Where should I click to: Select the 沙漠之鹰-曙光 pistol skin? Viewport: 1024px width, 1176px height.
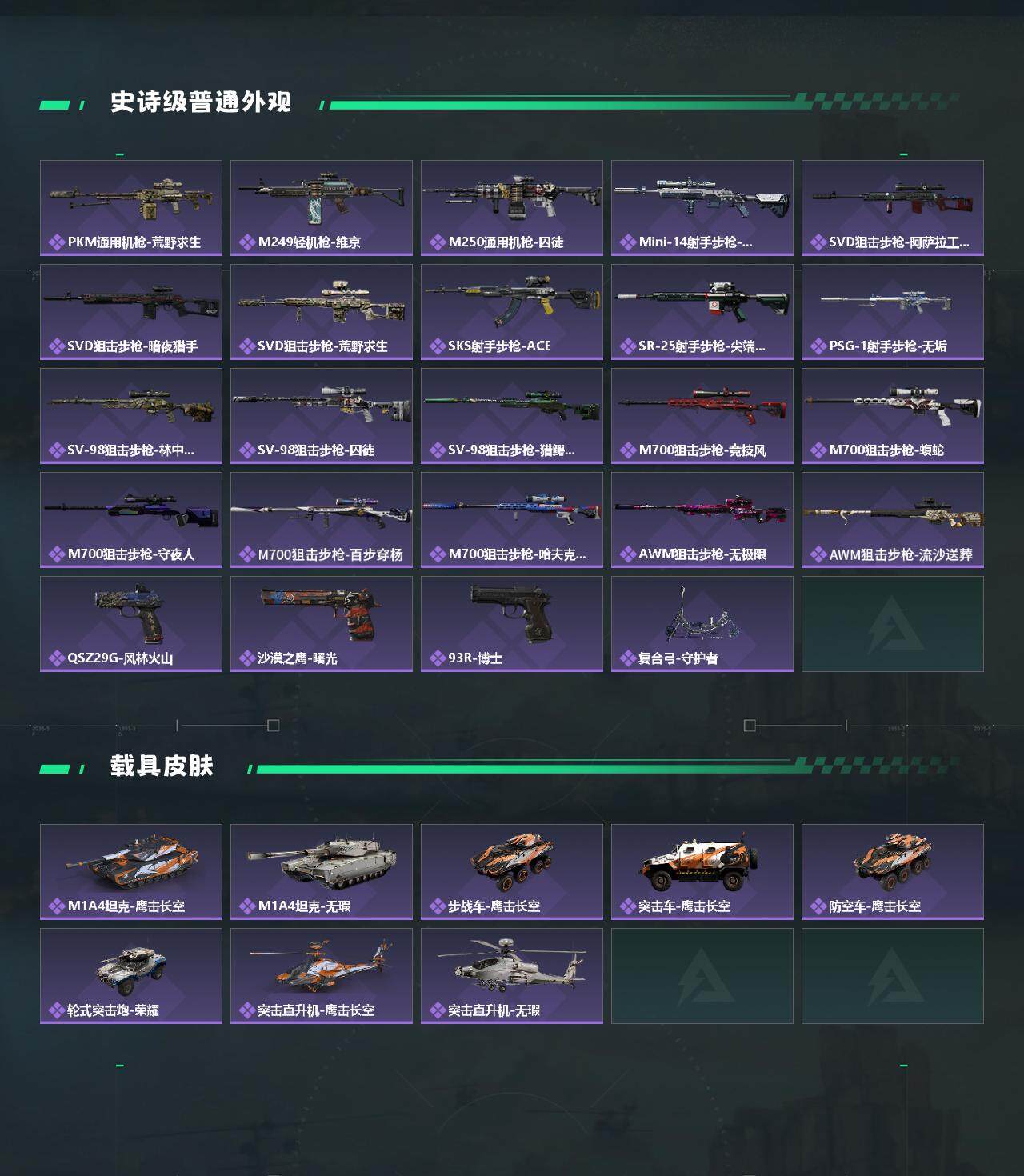pyautogui.click(x=322, y=624)
